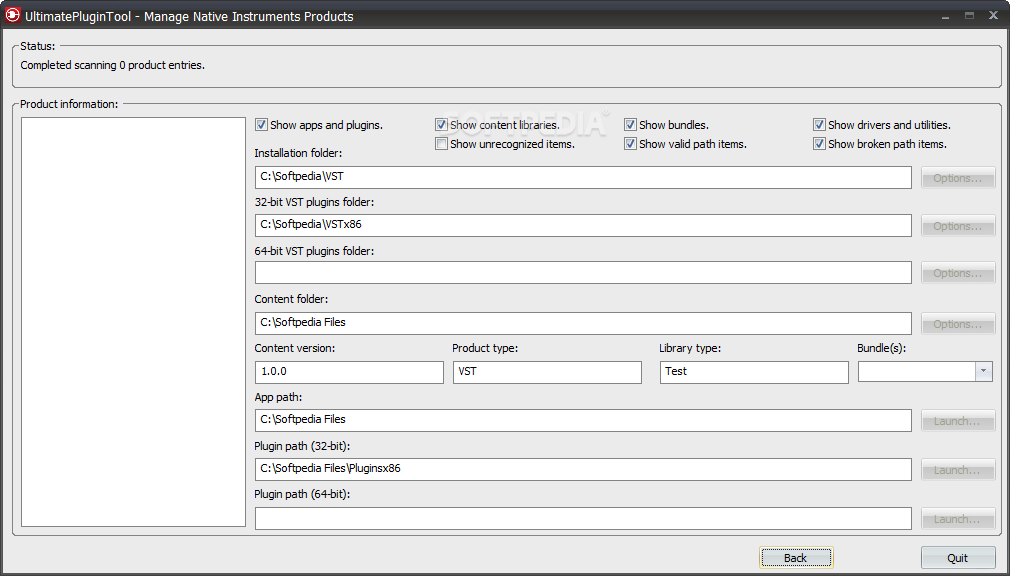Launch the 32-bit plugin path
The width and height of the screenshot is (1010, 576).
pyautogui.click(x=958, y=470)
